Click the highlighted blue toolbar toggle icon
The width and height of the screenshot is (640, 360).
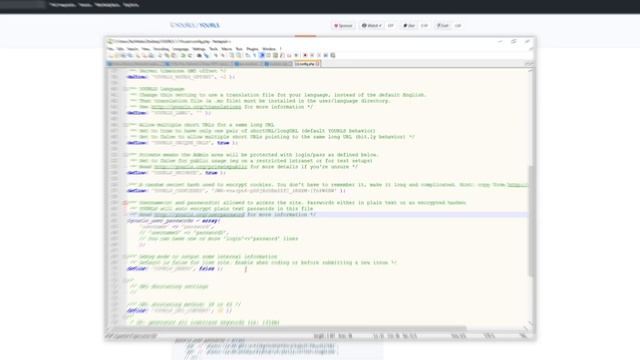point(262,55)
